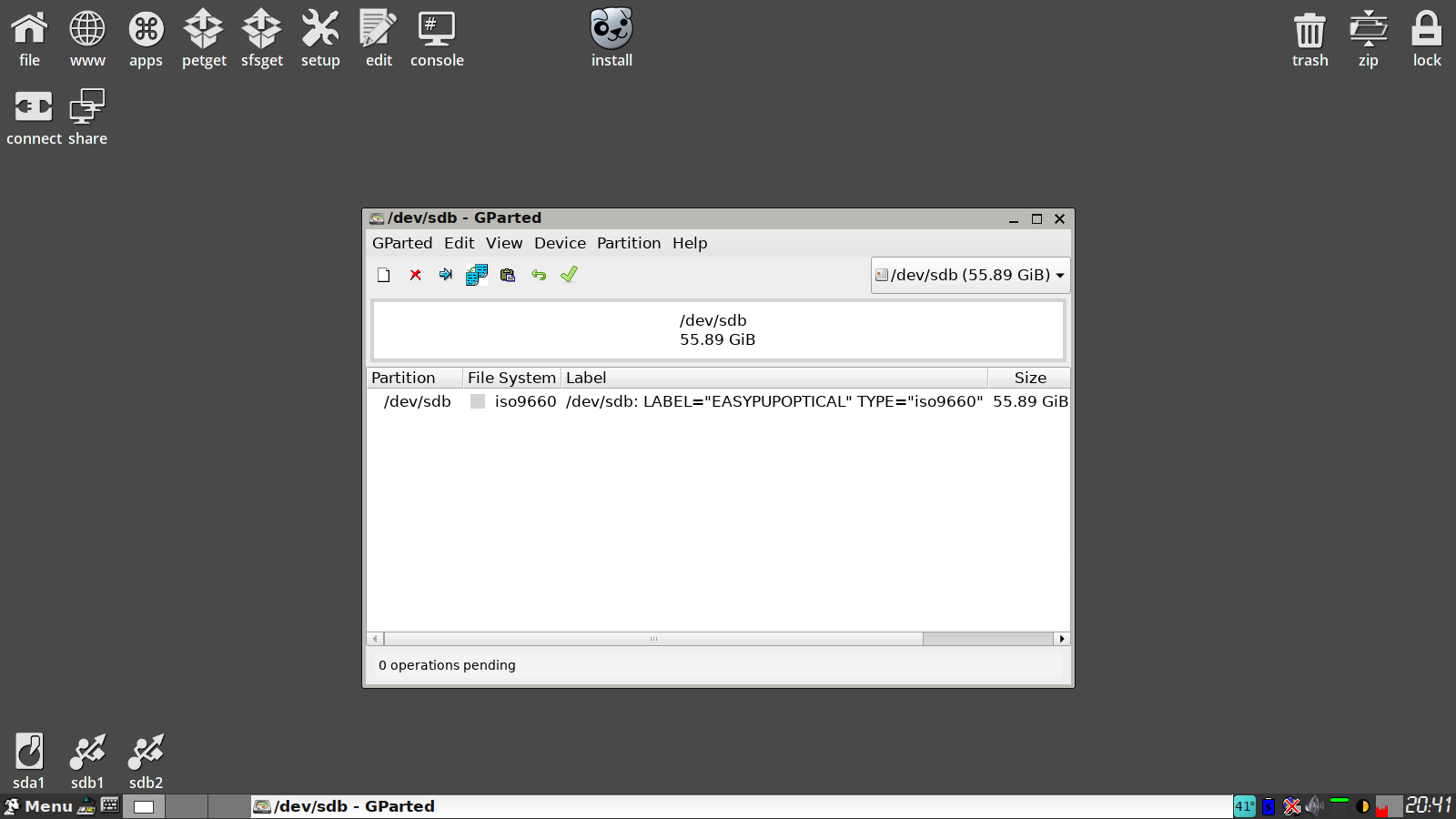
Task: Open the petget package manager icon
Action: point(204,39)
